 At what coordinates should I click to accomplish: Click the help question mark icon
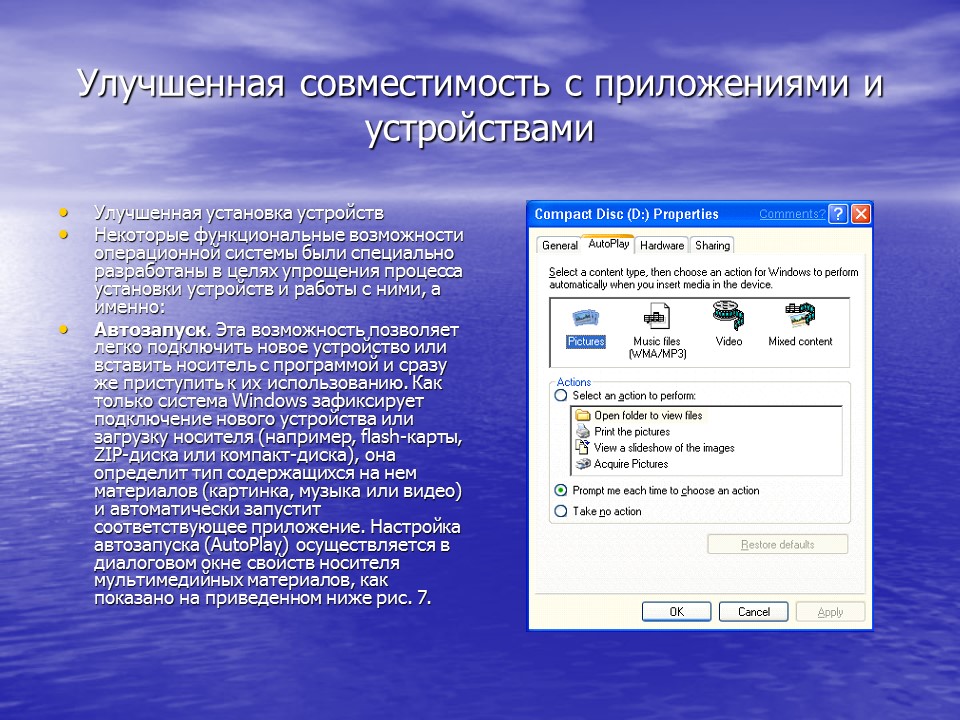pos(838,213)
